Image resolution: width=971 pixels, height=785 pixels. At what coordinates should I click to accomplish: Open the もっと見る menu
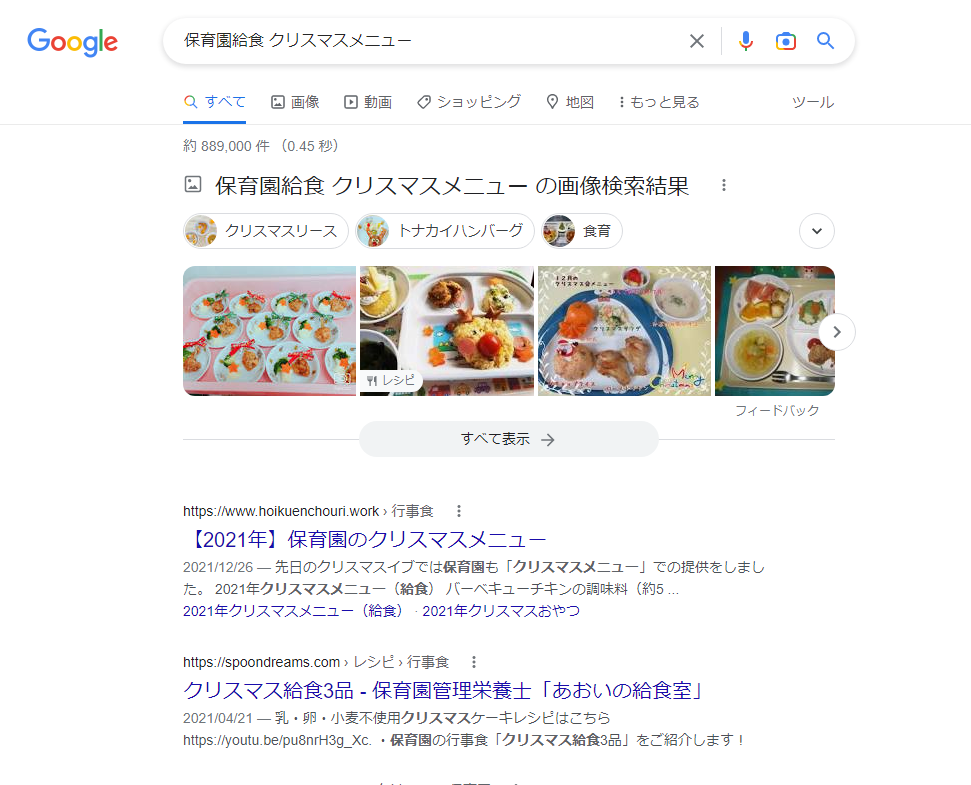tap(659, 102)
